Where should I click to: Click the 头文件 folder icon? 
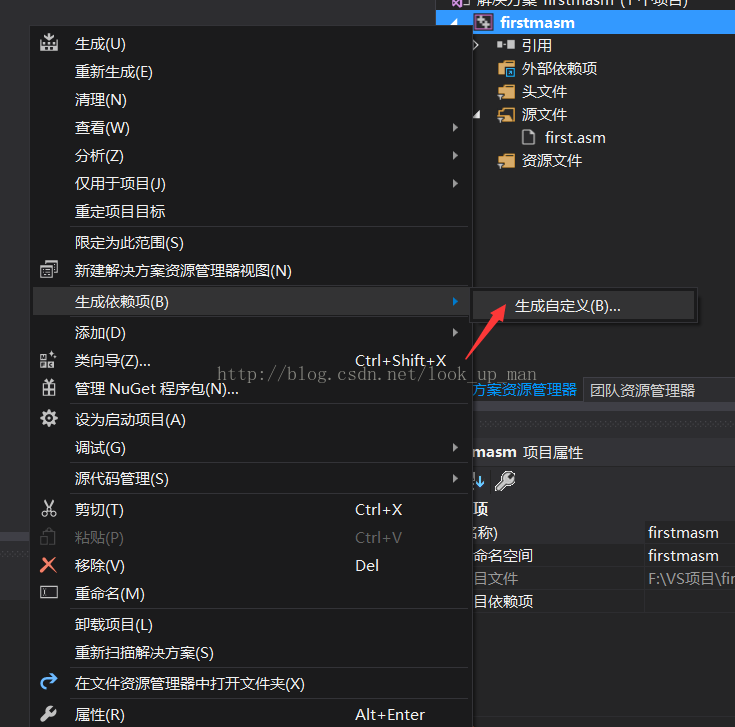pos(506,91)
